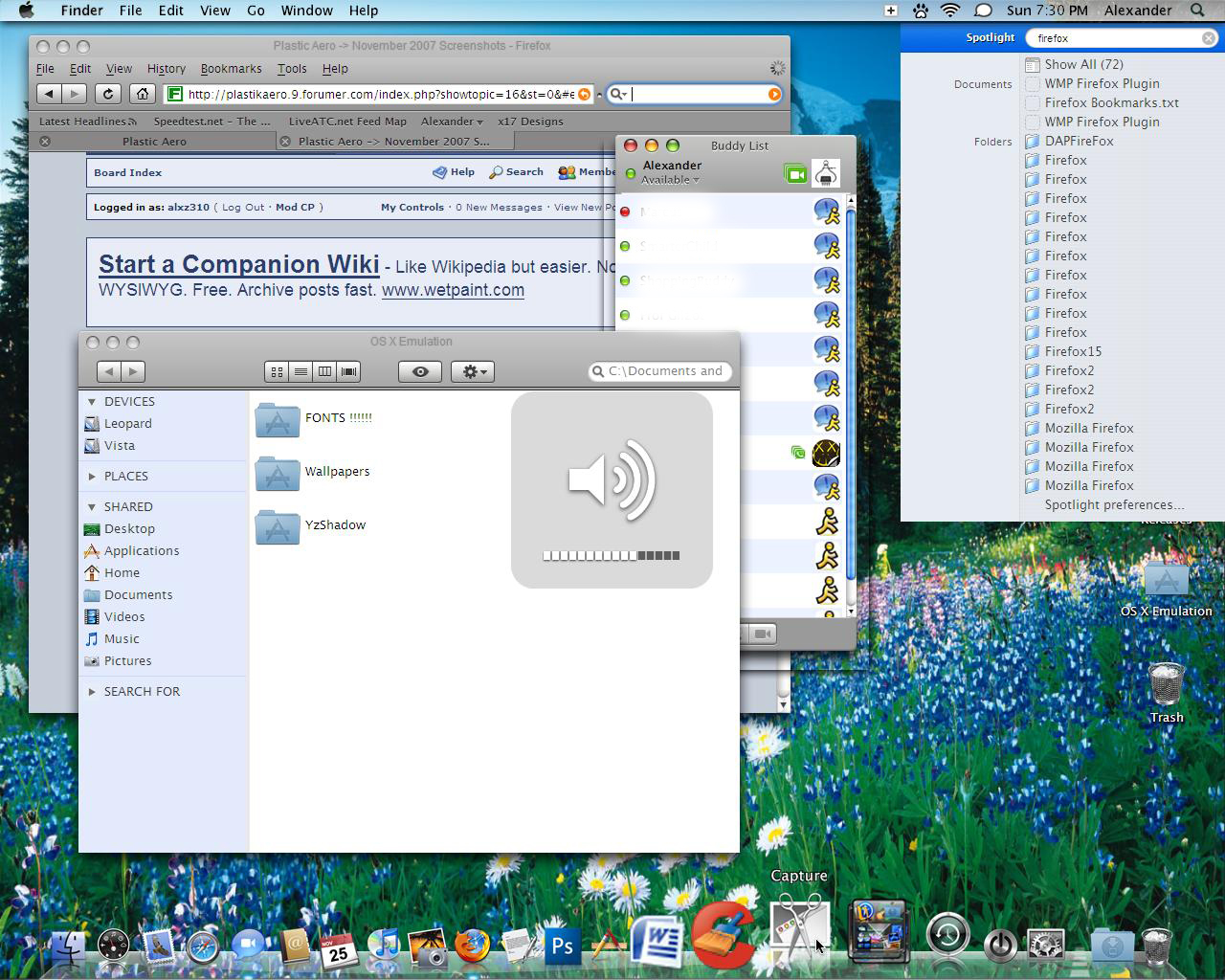Open Finder Go menu in menu bar
The width and height of the screenshot is (1225, 980).
(x=256, y=11)
